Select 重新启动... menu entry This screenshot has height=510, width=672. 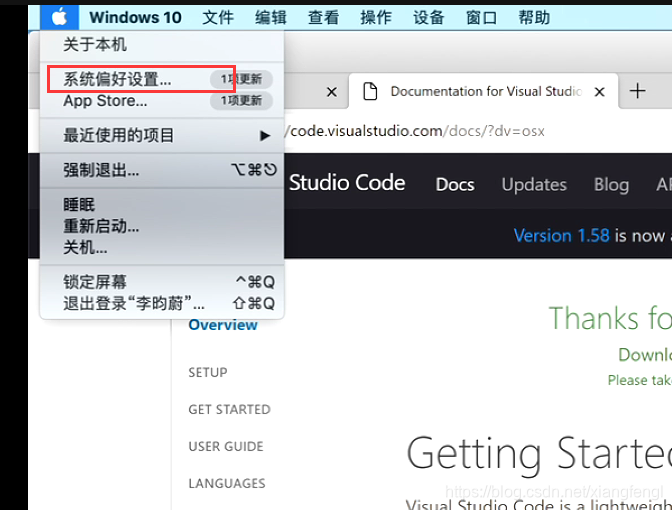click(162, 226)
